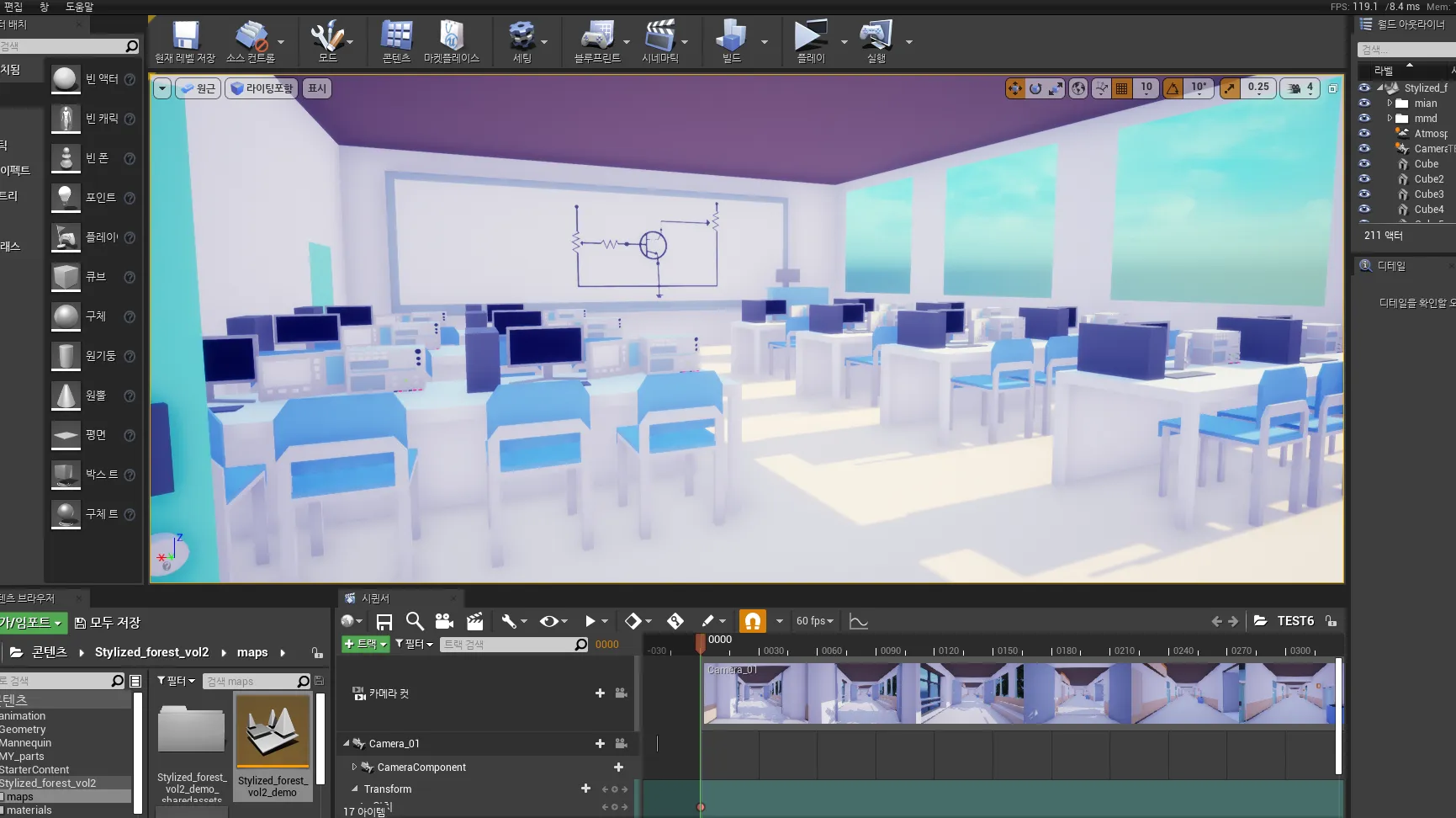This screenshot has height=818, width=1456.
Task: Hide the Cube2 actor via eye icon
Action: tap(1364, 178)
